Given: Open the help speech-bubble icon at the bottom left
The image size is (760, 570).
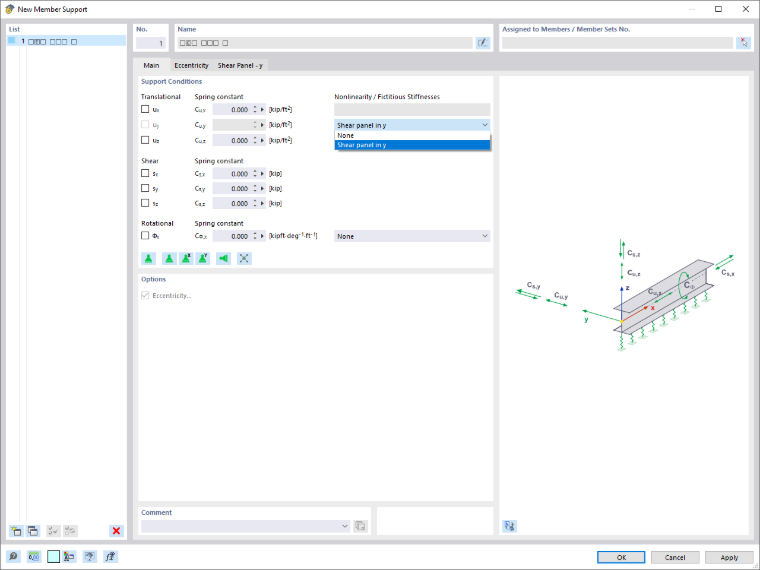Looking at the screenshot, I should pyautogui.click(x=14, y=556).
